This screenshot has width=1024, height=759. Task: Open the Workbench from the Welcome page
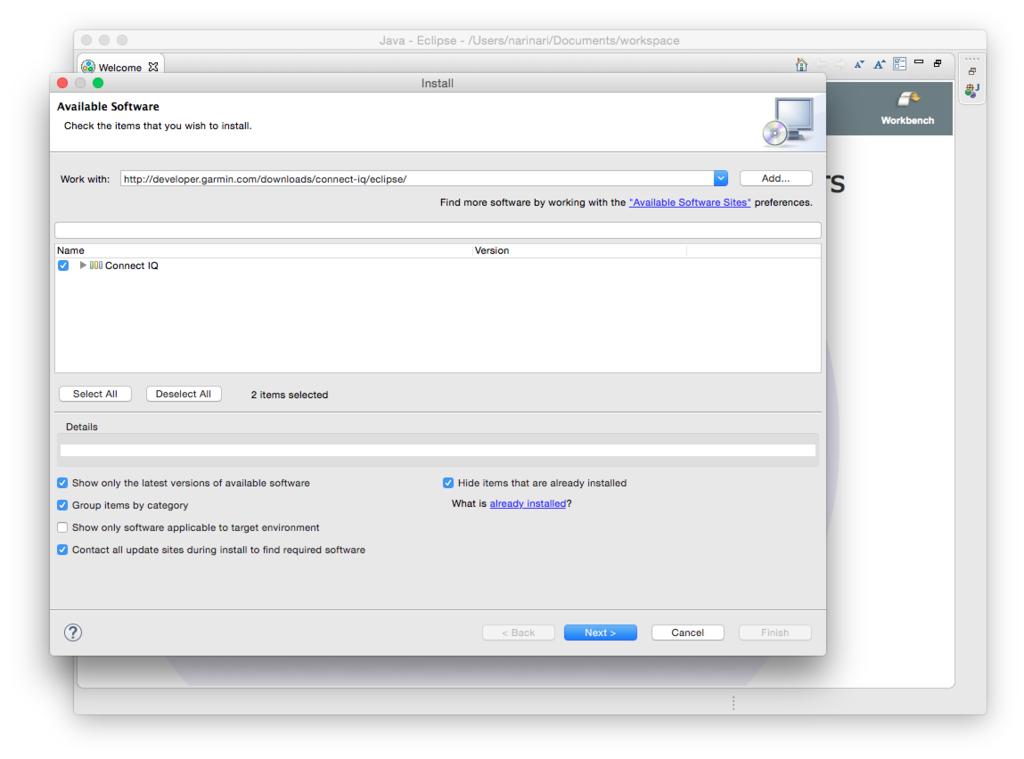(x=907, y=108)
